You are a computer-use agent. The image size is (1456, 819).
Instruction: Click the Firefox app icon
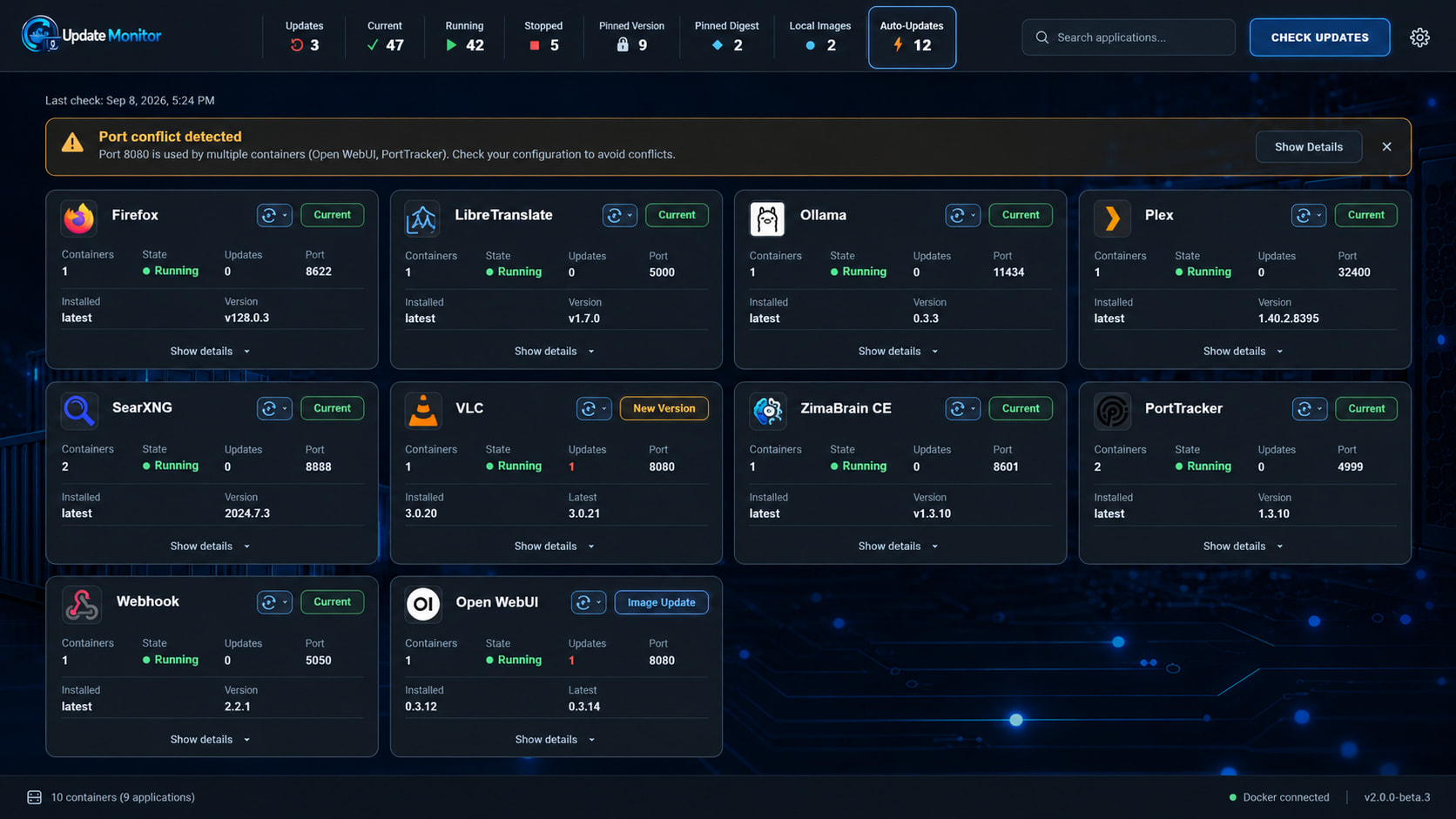pos(78,218)
